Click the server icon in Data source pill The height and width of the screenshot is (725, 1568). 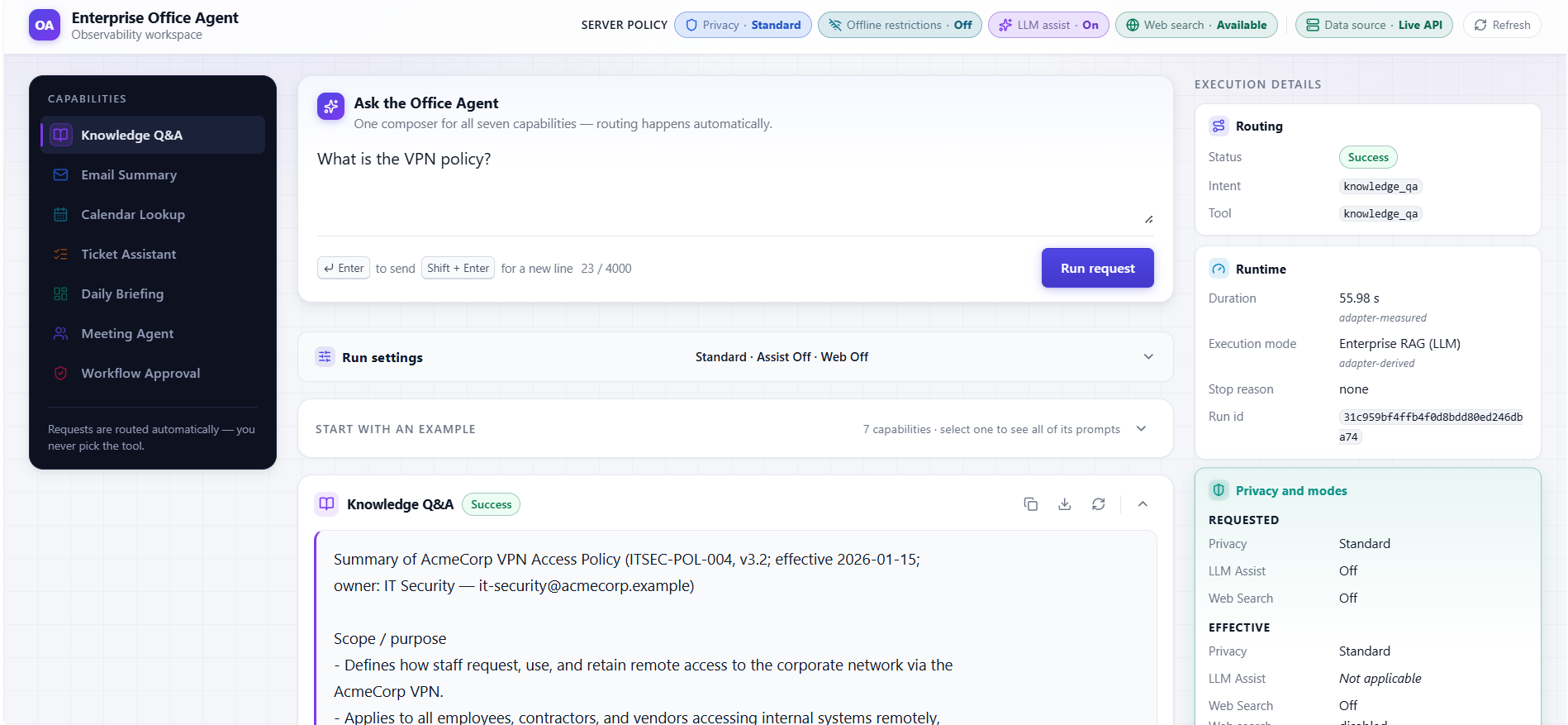pyautogui.click(x=1313, y=25)
